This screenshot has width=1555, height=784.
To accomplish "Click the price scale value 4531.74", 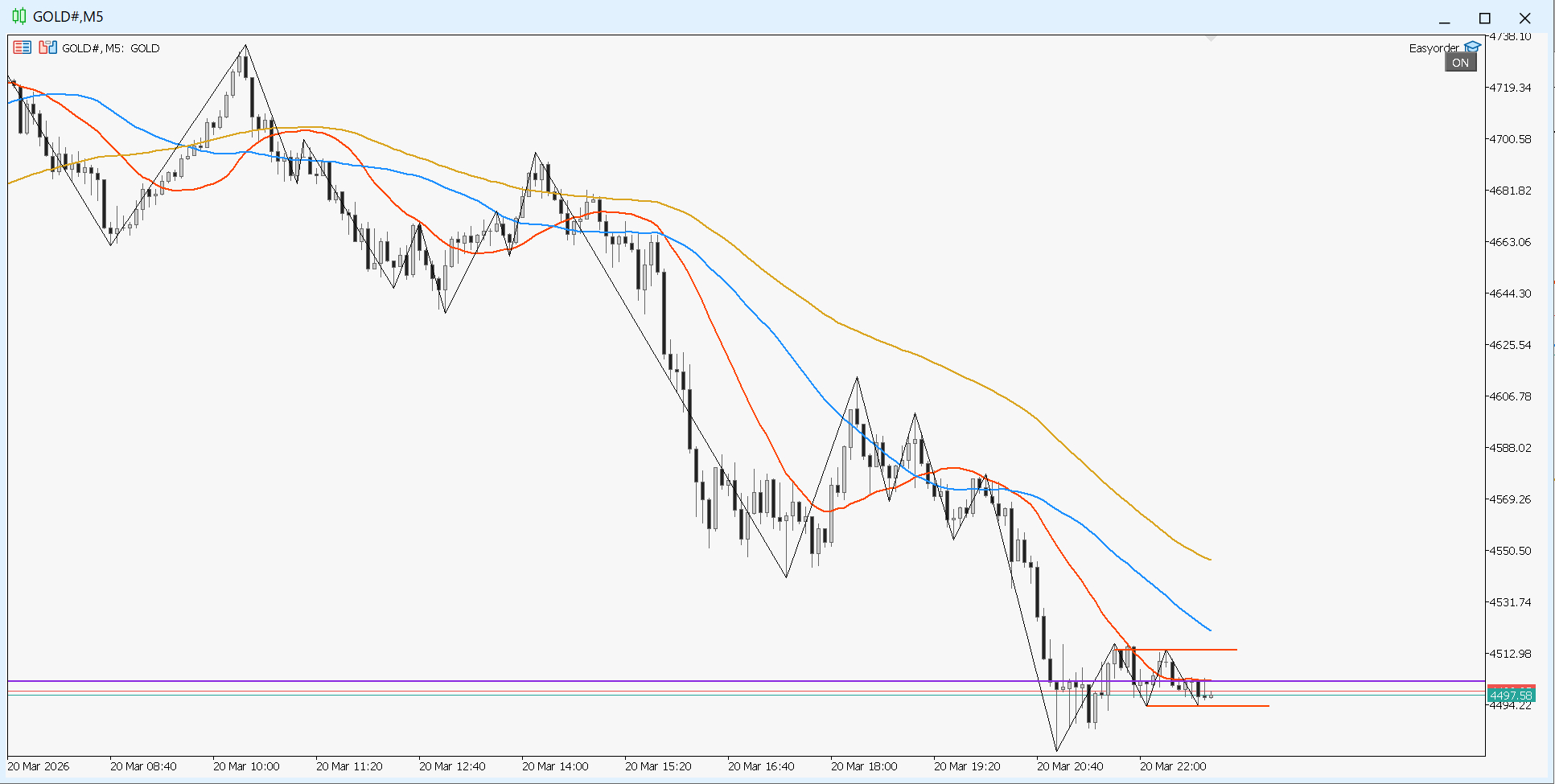I will click(x=1510, y=602).
